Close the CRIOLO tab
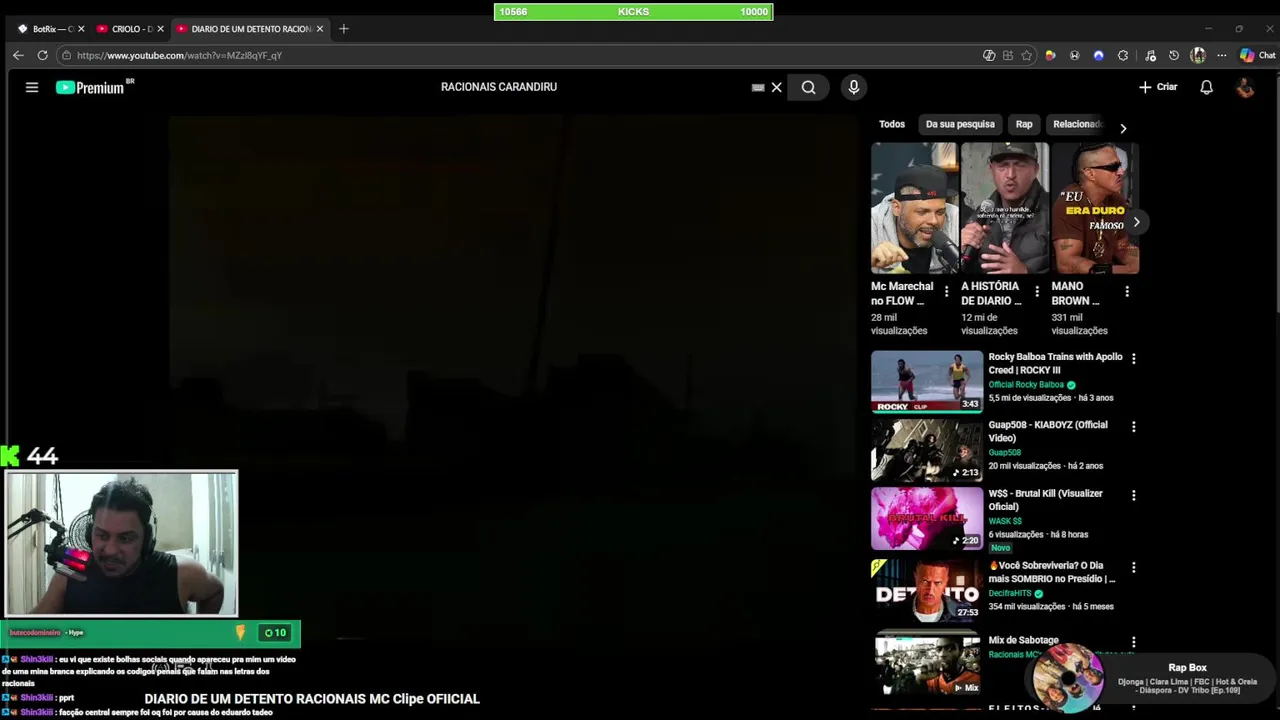Viewport: 1280px width, 720px height. pyautogui.click(x=160, y=29)
